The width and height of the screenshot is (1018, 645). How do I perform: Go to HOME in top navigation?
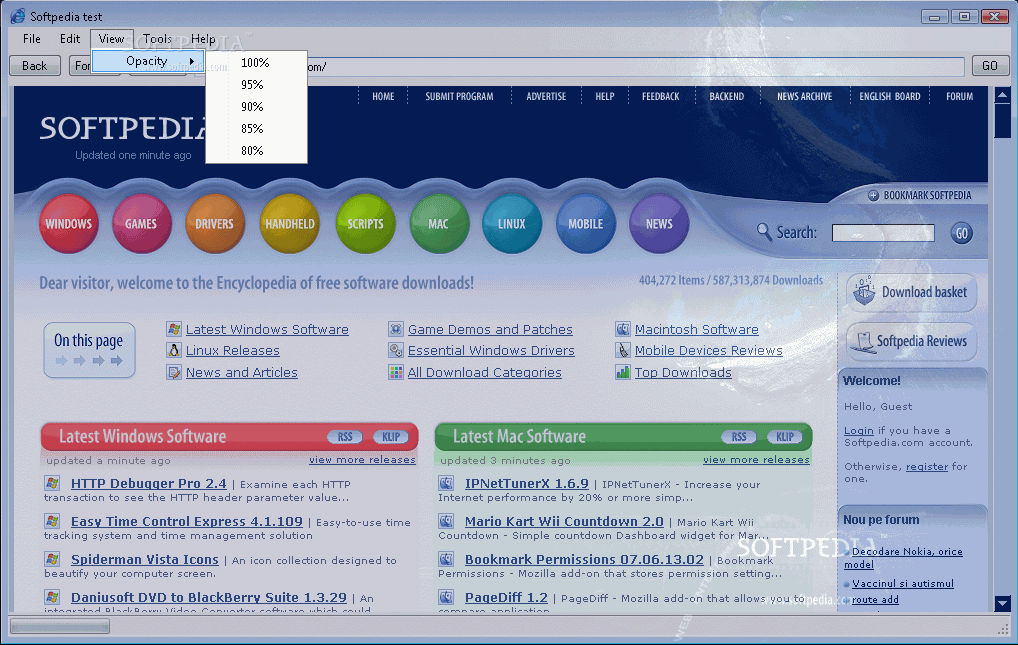[x=383, y=96]
